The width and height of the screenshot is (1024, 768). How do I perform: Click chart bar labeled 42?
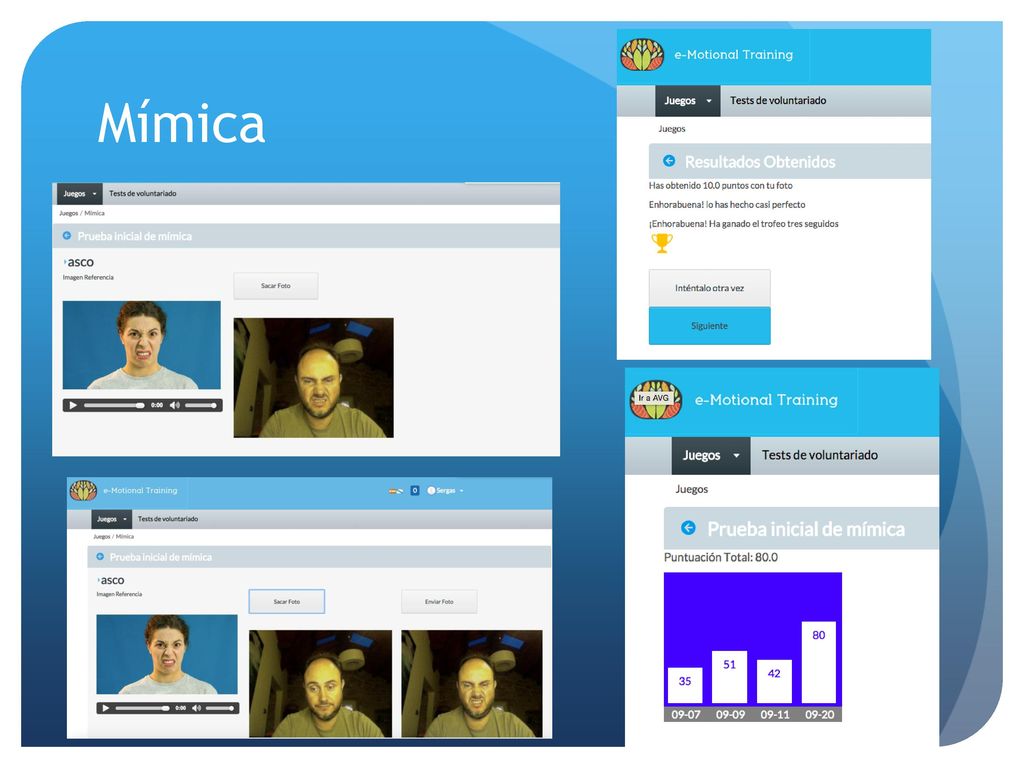coord(774,682)
